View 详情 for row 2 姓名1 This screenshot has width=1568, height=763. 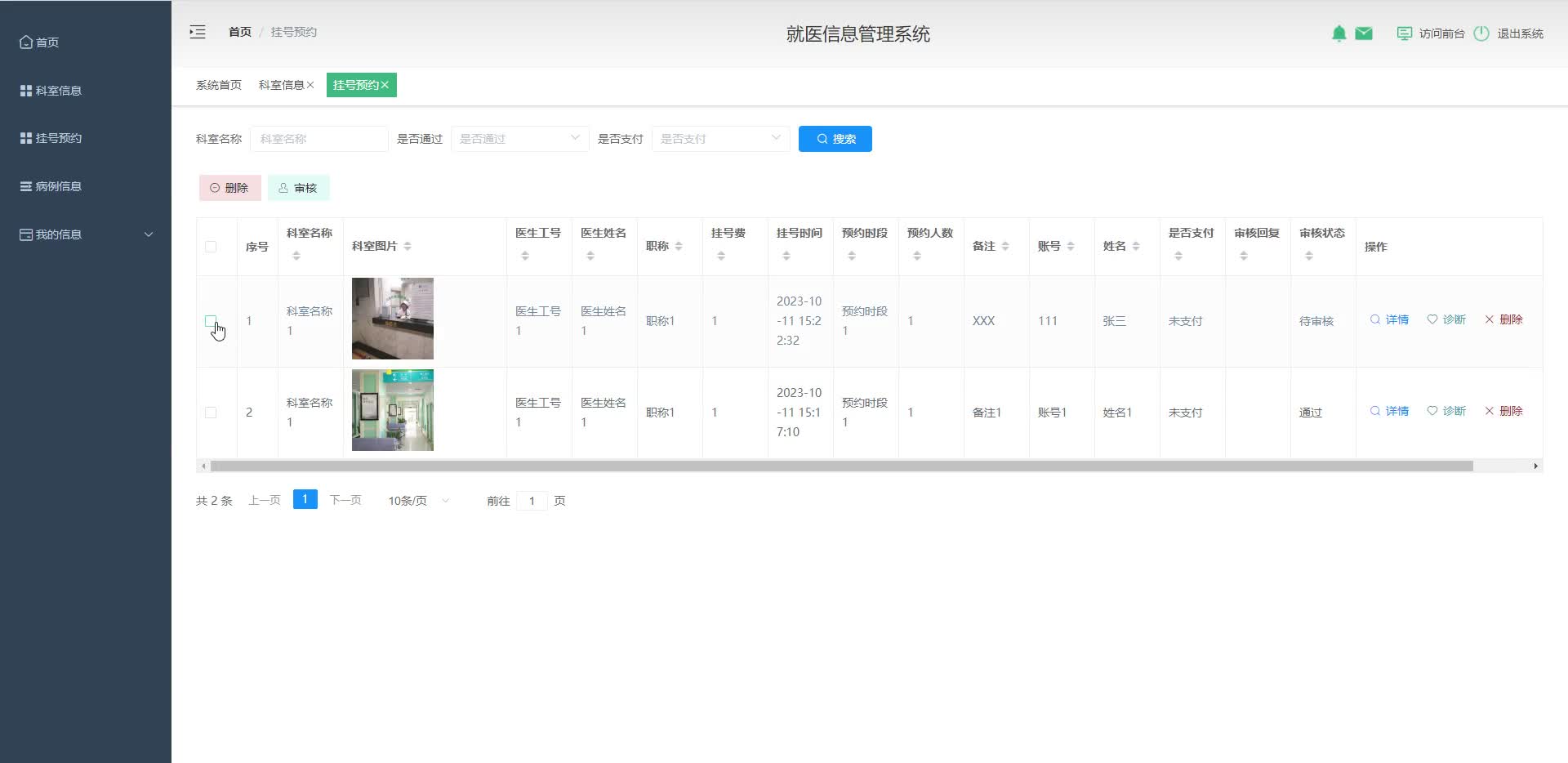(1389, 411)
